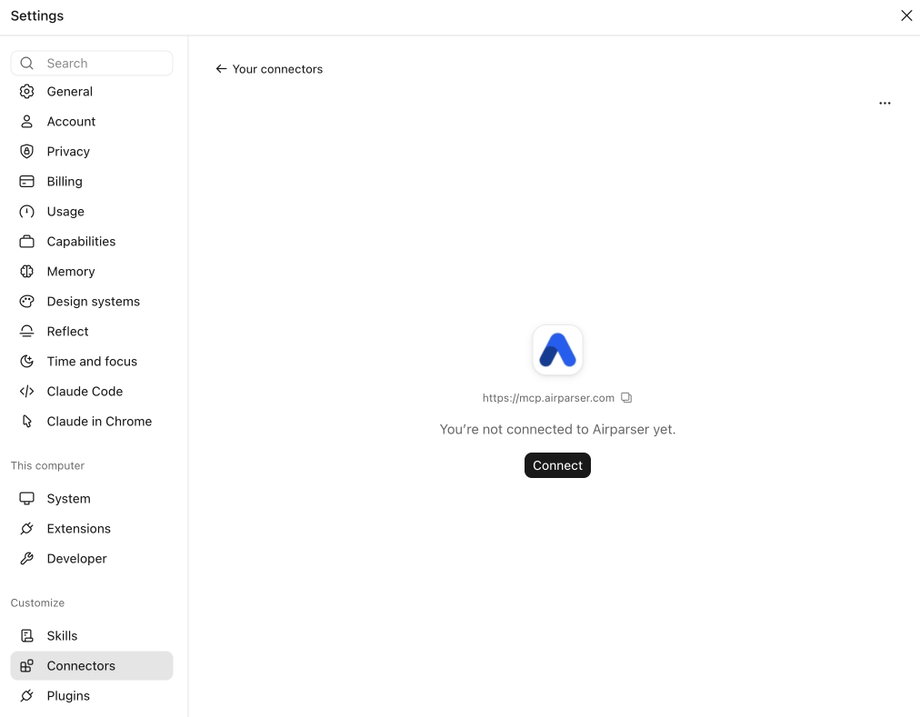This screenshot has width=920, height=717.
Task: Click the Extensions plug icon
Action: pyautogui.click(x=26, y=528)
